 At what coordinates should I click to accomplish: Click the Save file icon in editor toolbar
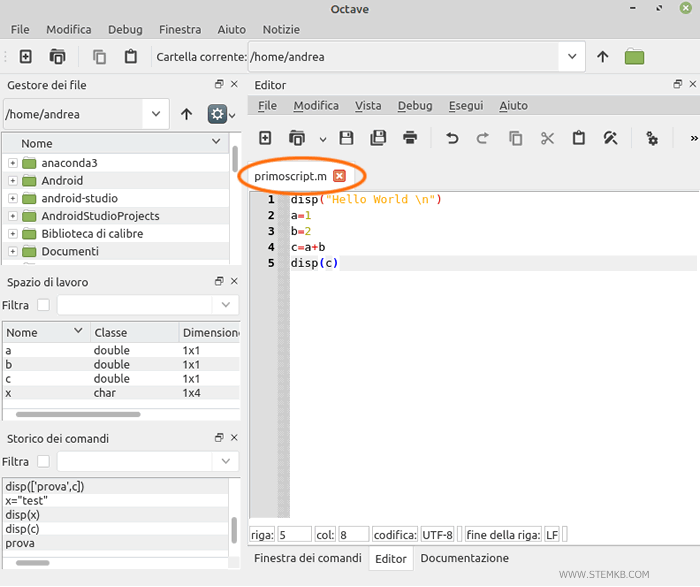pyautogui.click(x=346, y=138)
